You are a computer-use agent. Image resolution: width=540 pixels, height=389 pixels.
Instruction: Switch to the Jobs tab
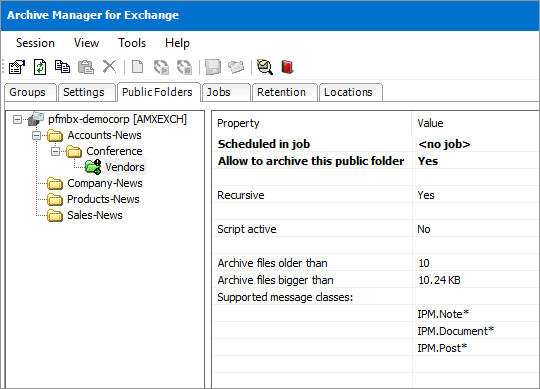(x=219, y=92)
